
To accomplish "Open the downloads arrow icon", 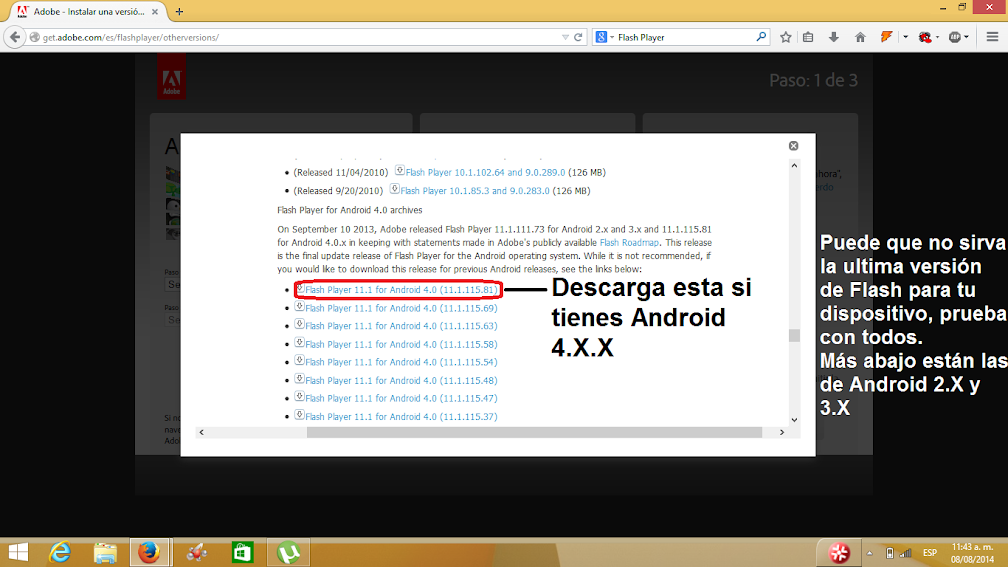I will tap(834, 37).
